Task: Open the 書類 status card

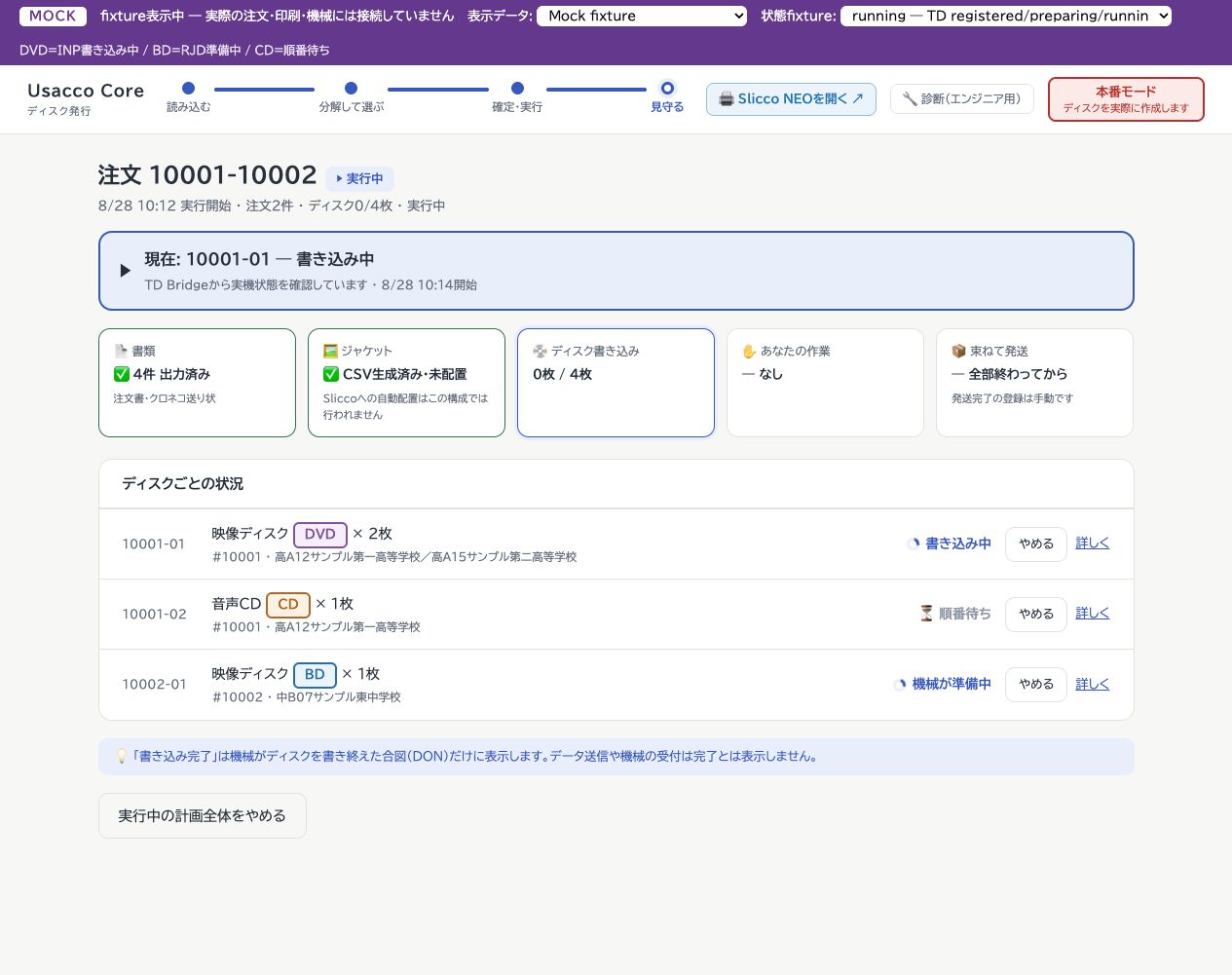Action: point(197,383)
